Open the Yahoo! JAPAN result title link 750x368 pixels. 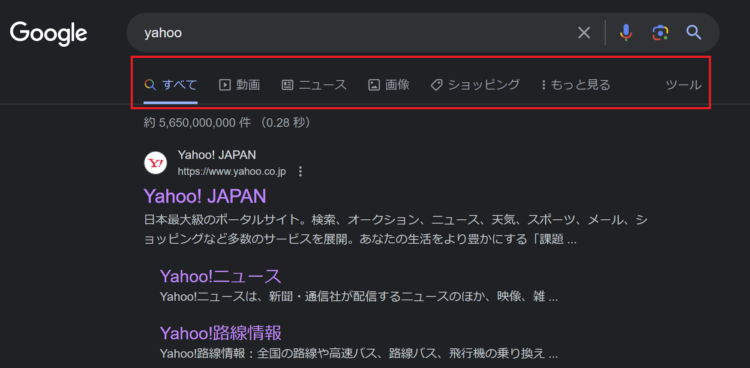coord(205,196)
